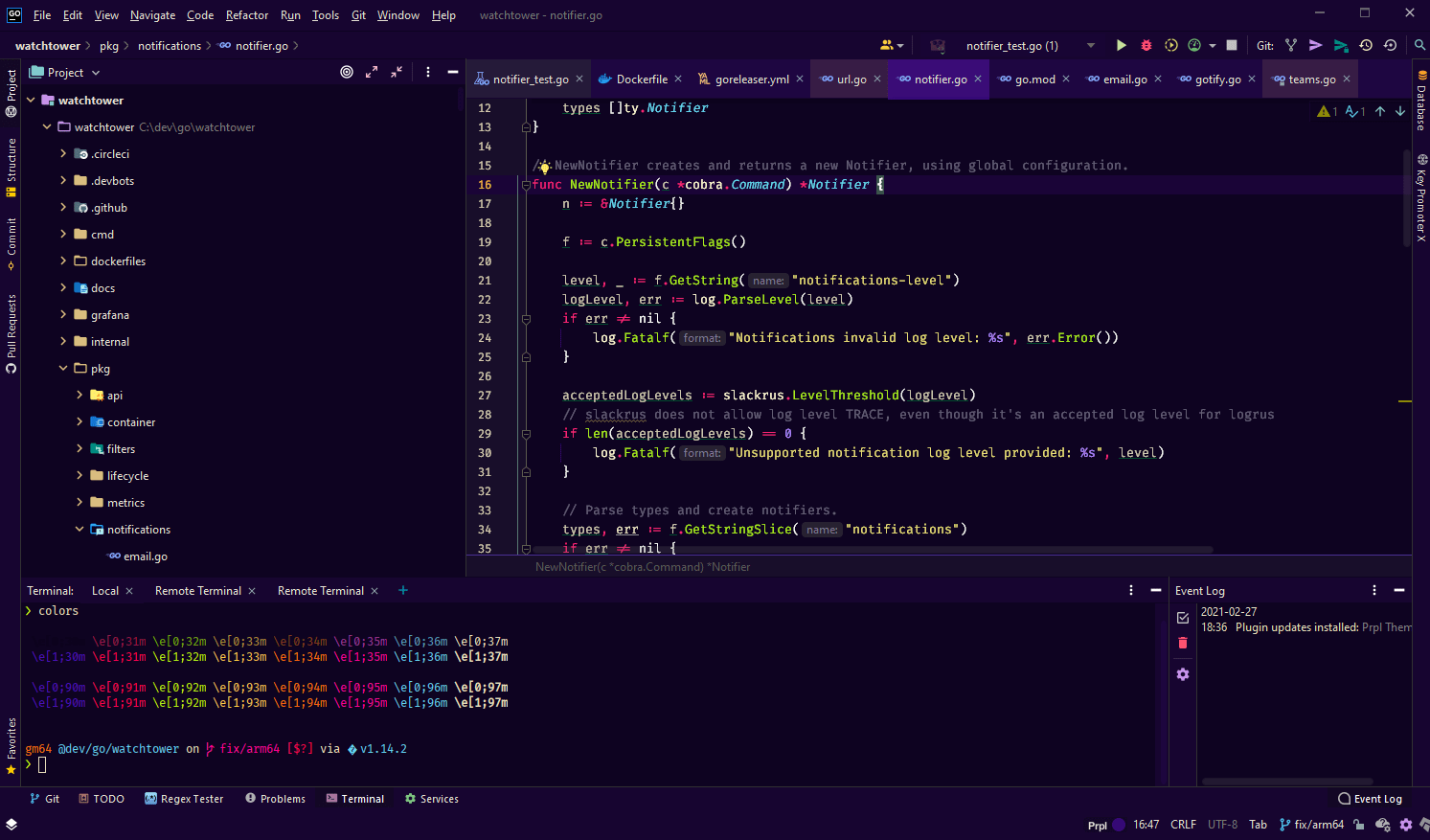This screenshot has height=840, width=1430.
Task: Toggle file read-only lock in status bar
Action: [1358, 825]
